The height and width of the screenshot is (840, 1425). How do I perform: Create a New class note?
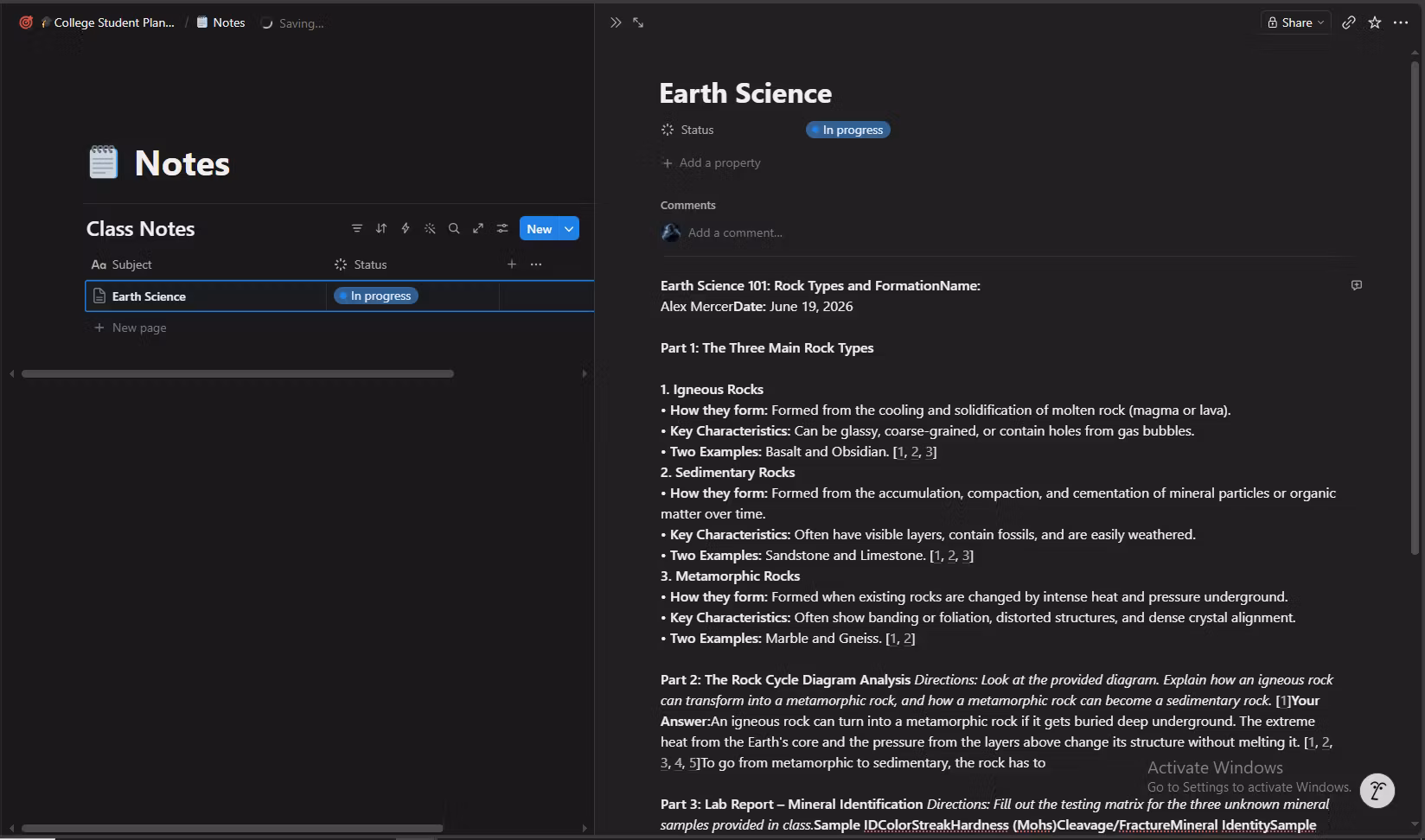(x=540, y=229)
